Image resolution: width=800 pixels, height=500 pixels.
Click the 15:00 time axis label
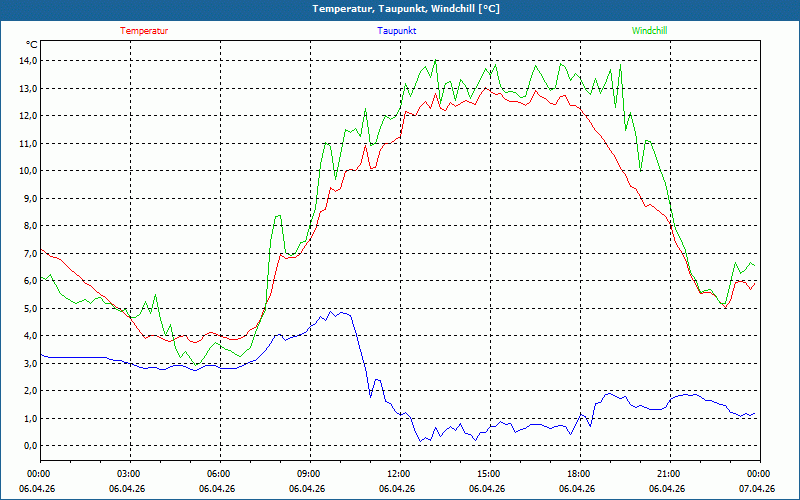488,474
